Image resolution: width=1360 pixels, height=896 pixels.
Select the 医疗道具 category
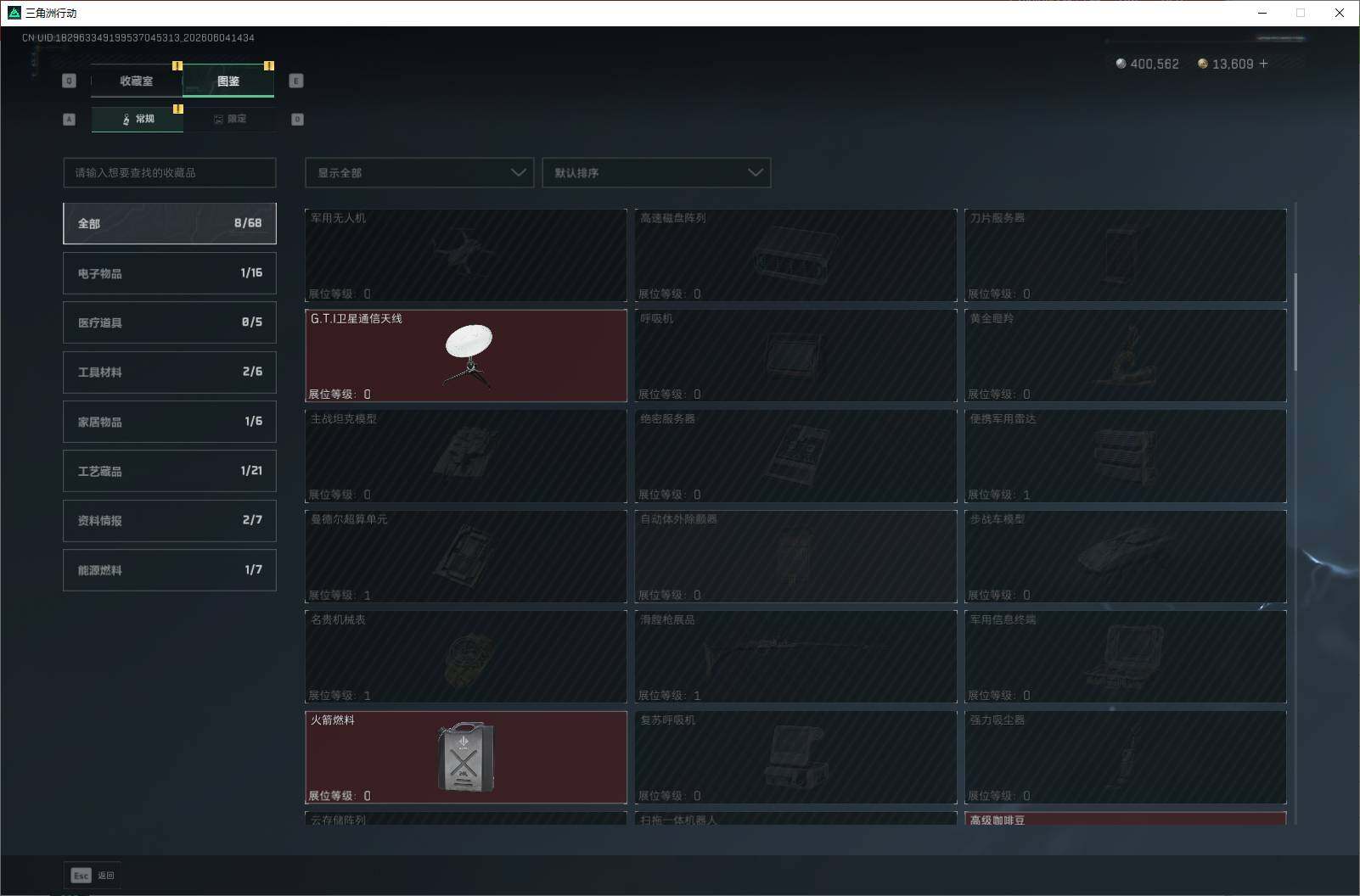[170, 322]
